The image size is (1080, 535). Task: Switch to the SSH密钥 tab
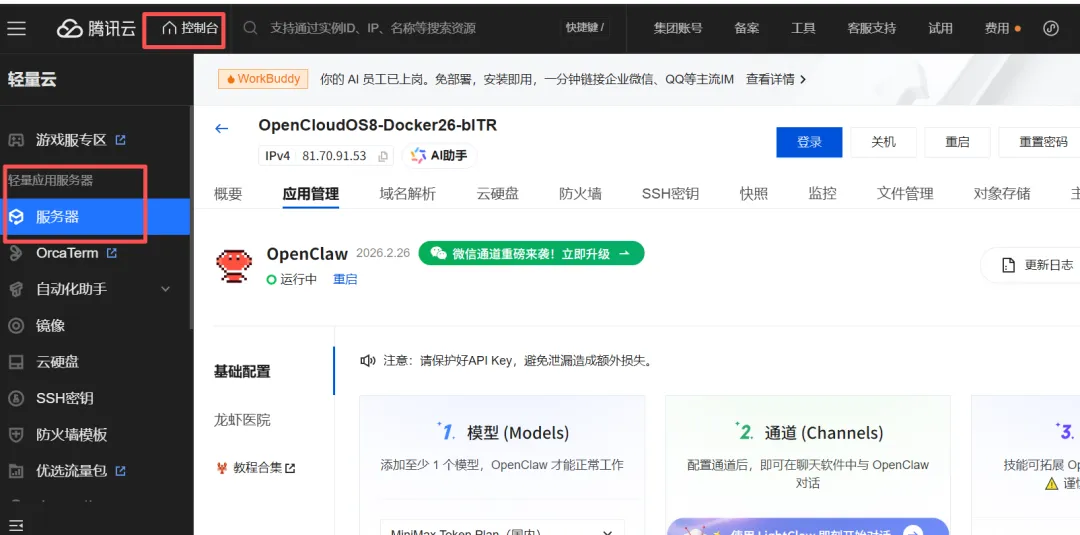(670, 193)
